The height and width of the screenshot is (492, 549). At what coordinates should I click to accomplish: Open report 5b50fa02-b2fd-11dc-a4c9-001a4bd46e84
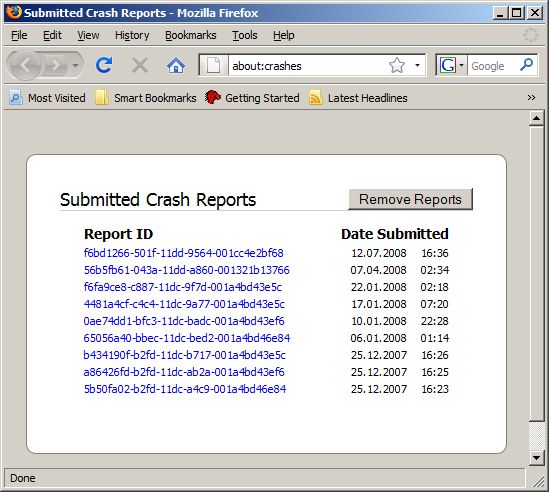pos(185,389)
